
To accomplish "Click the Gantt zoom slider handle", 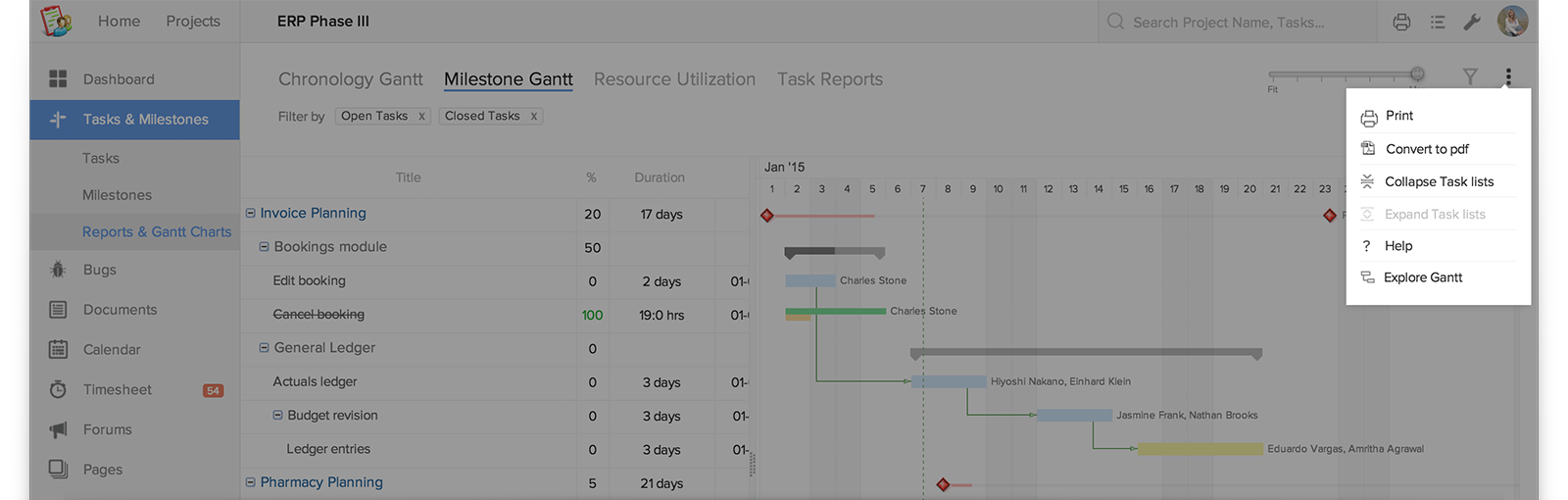I will point(1417,74).
